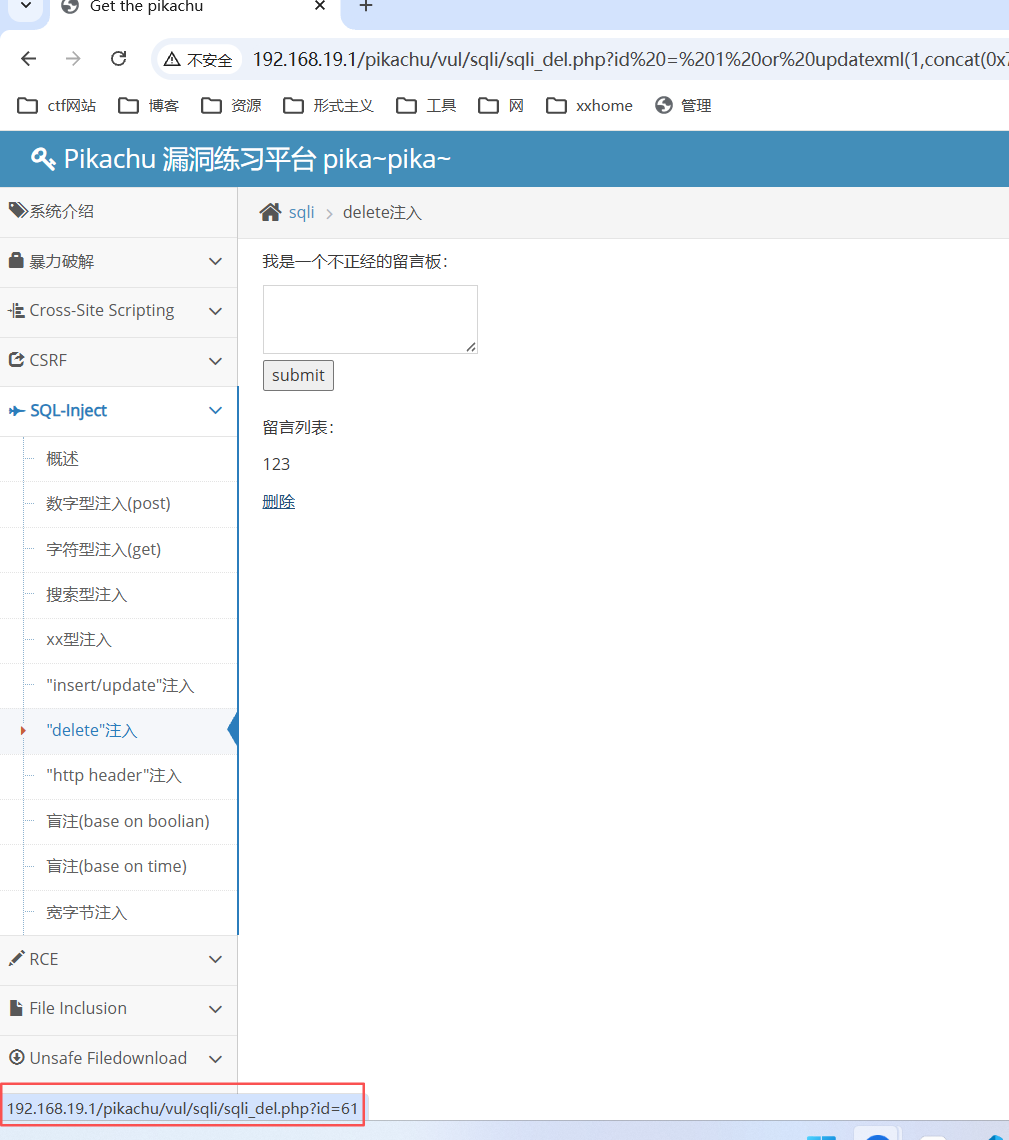Image resolution: width=1009 pixels, height=1140 pixels.
Task: Open the 形式主义 bookmark folder
Action: click(329, 106)
